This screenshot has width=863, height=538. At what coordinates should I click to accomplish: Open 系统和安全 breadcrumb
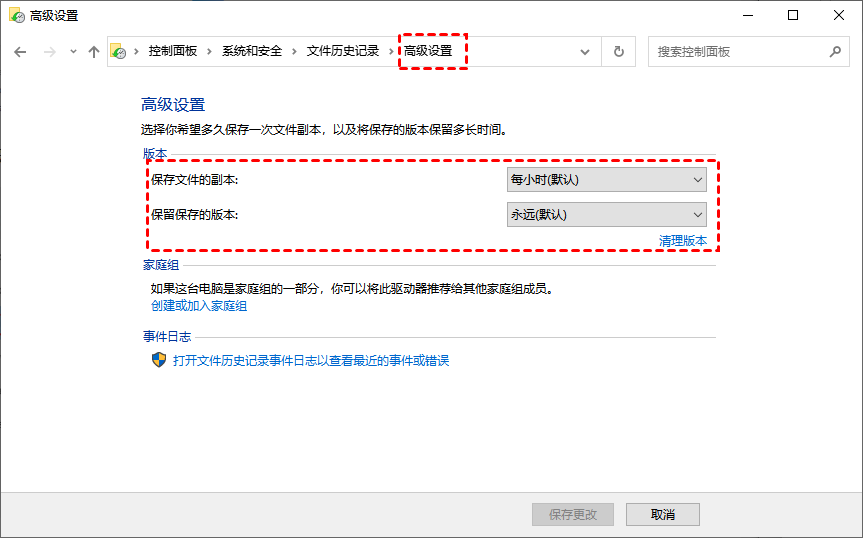click(x=252, y=51)
